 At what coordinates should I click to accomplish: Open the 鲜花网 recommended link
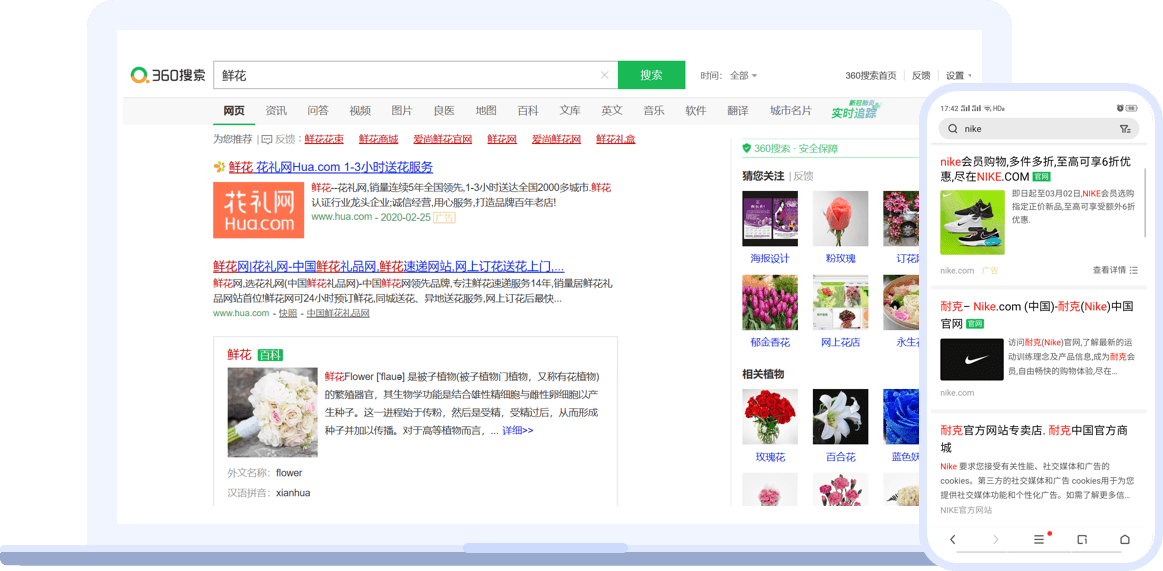tap(502, 139)
